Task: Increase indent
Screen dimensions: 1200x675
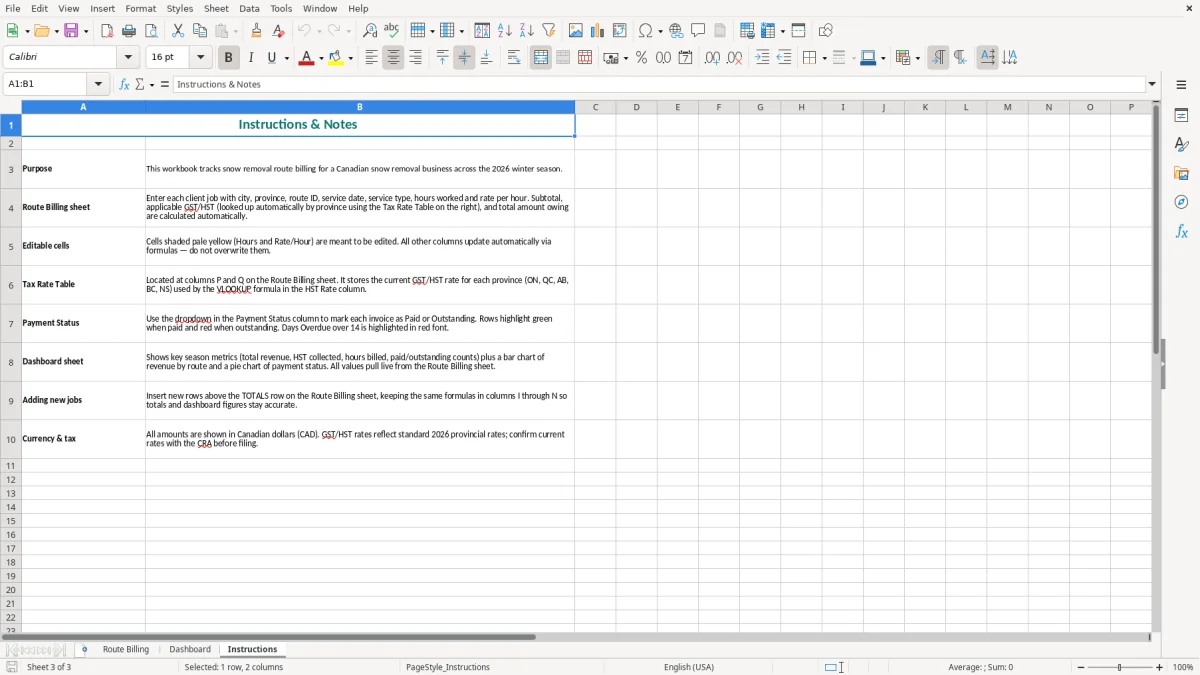Action: coord(762,58)
